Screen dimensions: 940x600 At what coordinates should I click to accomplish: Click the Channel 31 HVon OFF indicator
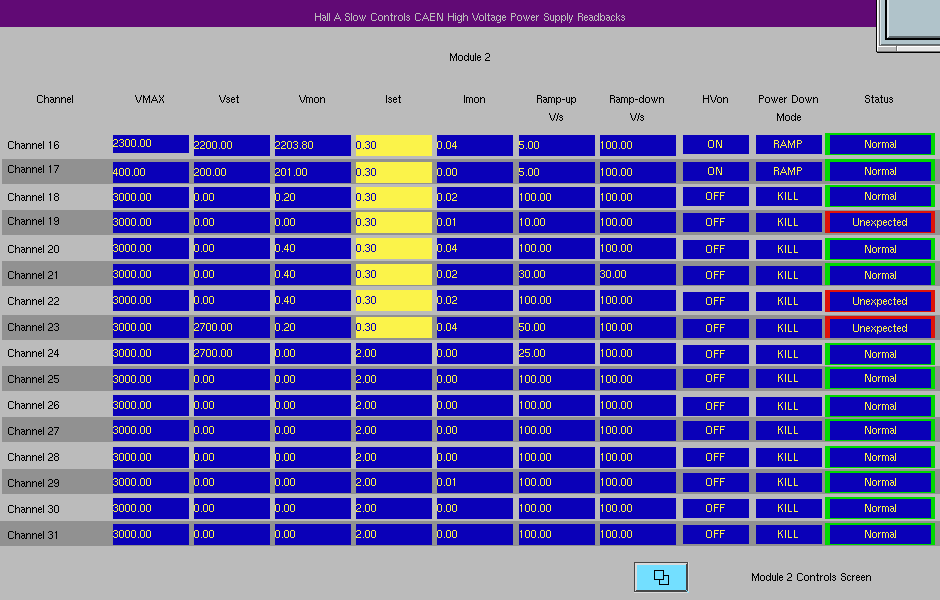[715, 535]
